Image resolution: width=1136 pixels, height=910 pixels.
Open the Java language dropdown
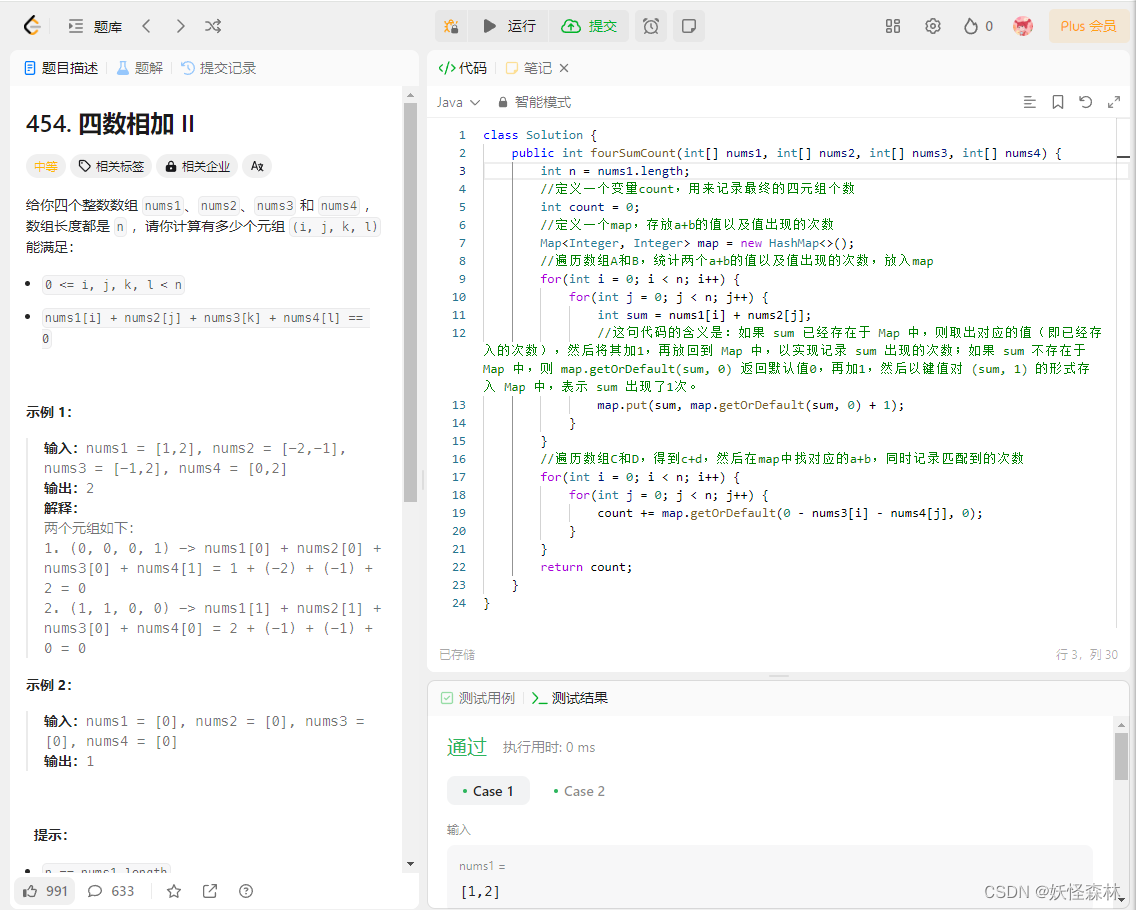pyautogui.click(x=458, y=103)
